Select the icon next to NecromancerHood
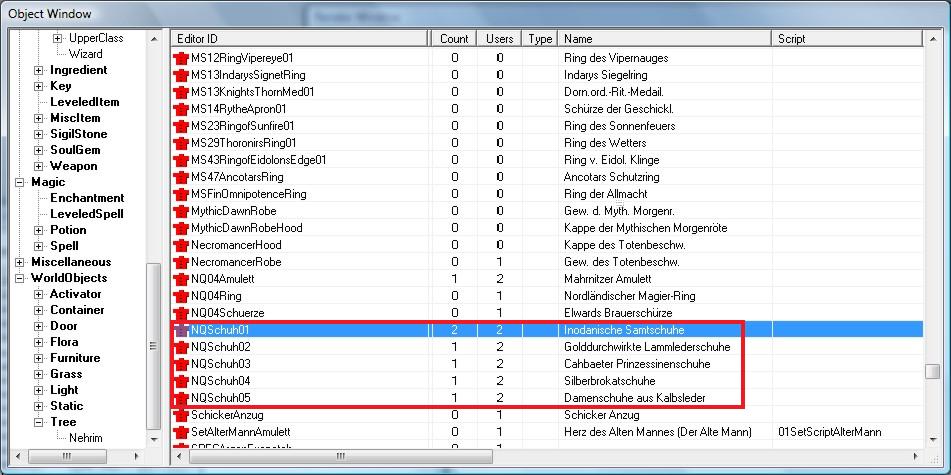This screenshot has height=475, width=951. 182,245
